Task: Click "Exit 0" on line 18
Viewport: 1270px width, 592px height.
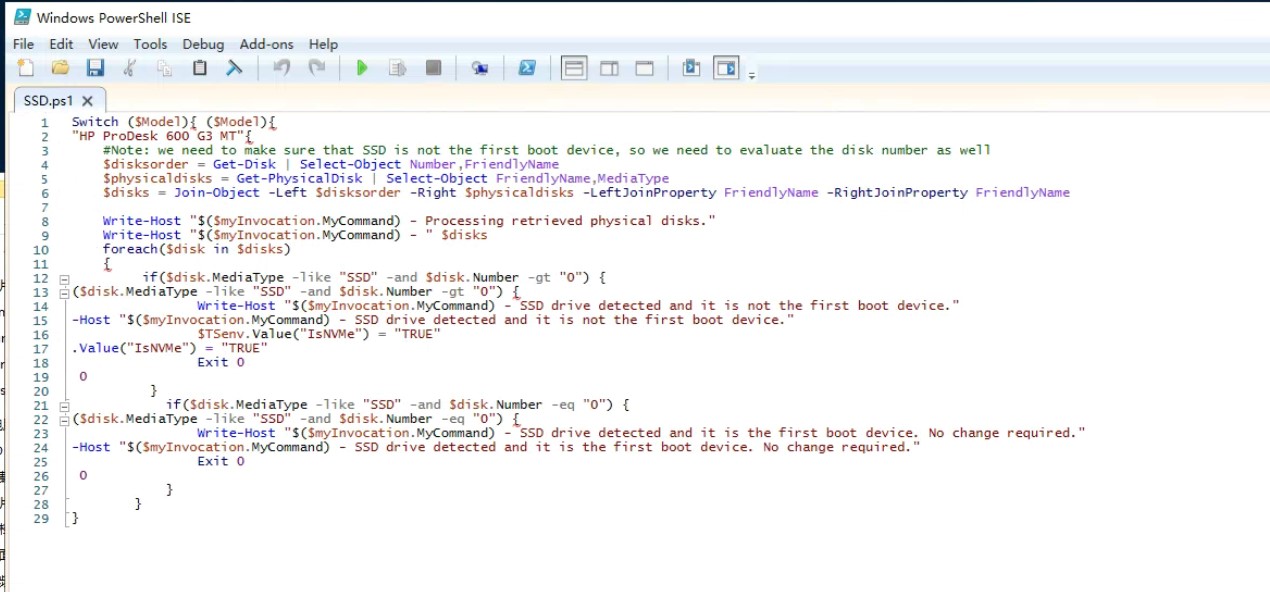Action: tap(221, 362)
